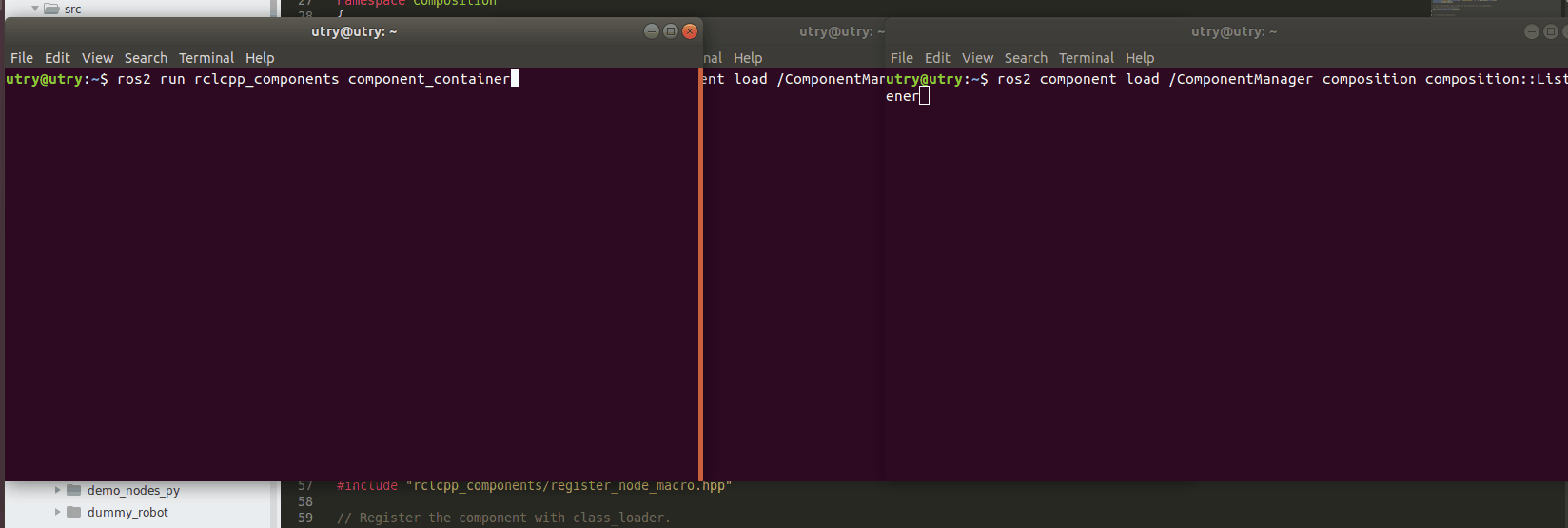This screenshot has width=1568, height=528.
Task: Maximize the left terminal window
Action: point(671,31)
